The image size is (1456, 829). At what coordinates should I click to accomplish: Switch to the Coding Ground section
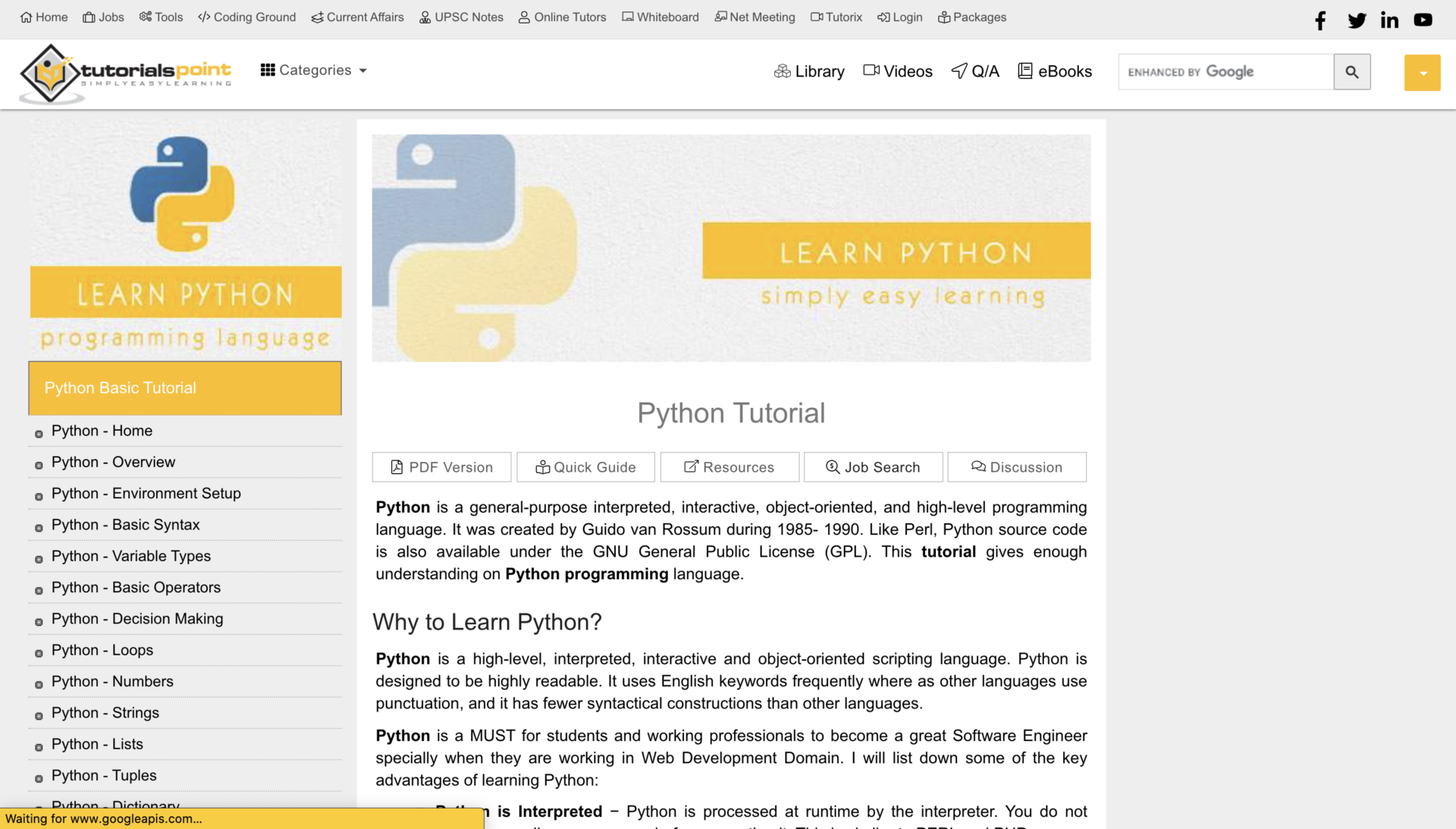pyautogui.click(x=246, y=17)
